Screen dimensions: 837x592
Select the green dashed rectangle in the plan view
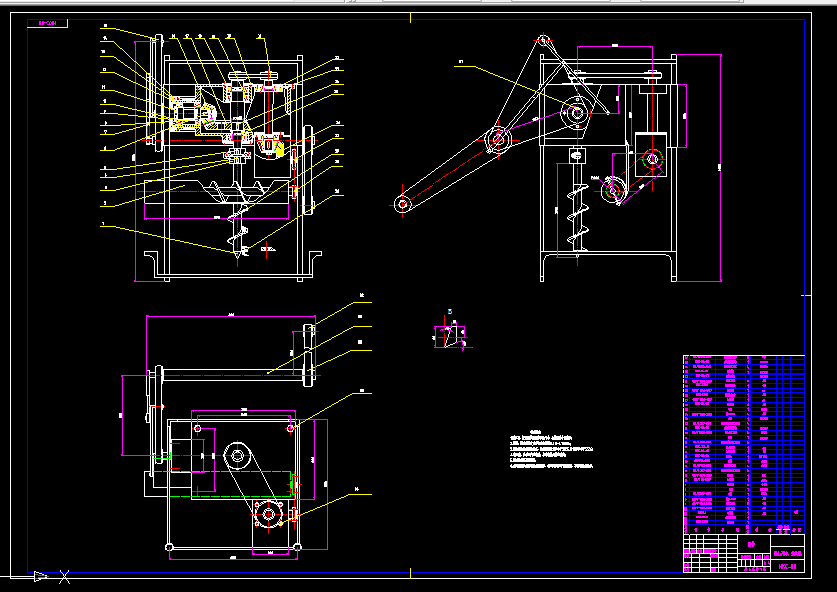(x=223, y=484)
